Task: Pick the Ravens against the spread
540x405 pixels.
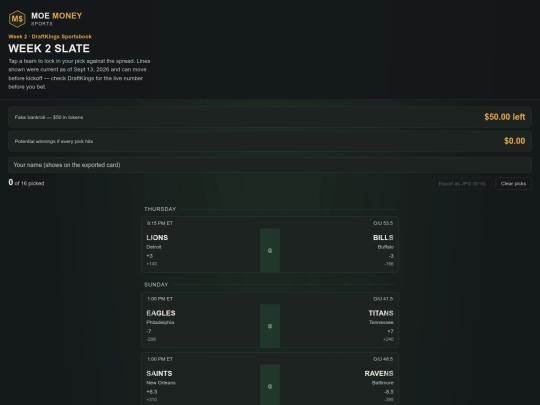Action: coord(339,385)
